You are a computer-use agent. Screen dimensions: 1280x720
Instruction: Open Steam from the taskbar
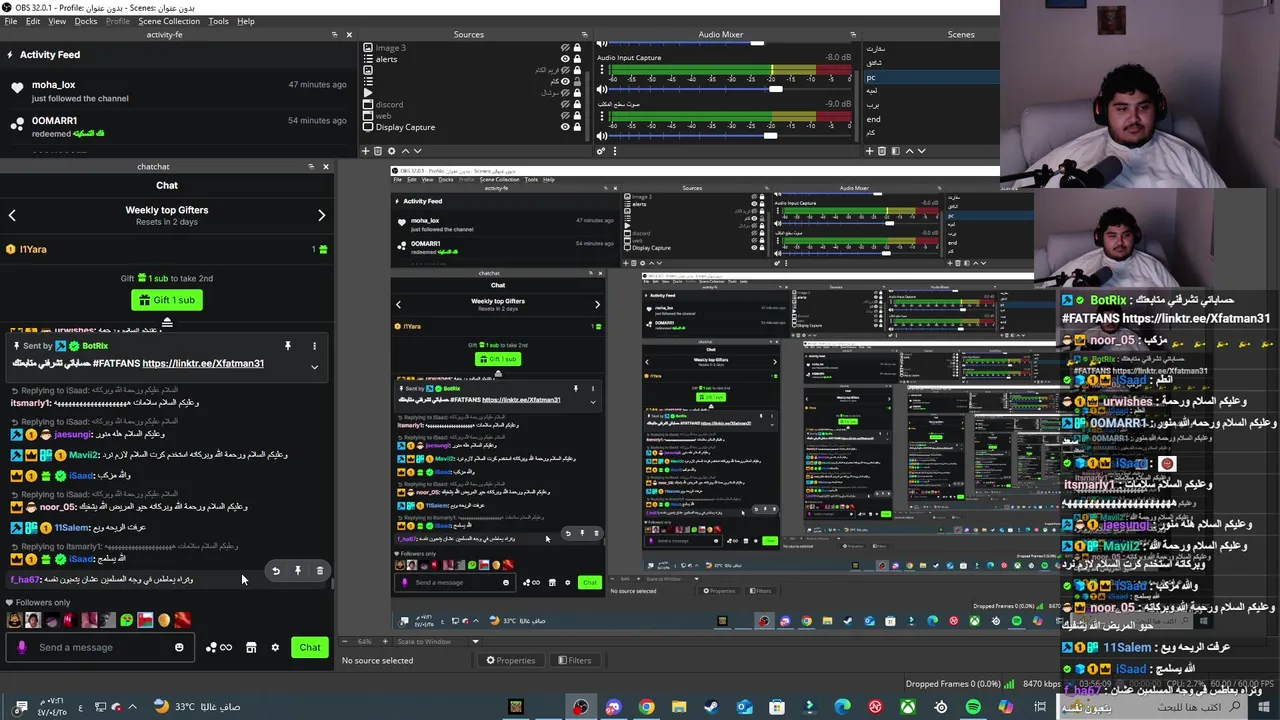point(711,707)
